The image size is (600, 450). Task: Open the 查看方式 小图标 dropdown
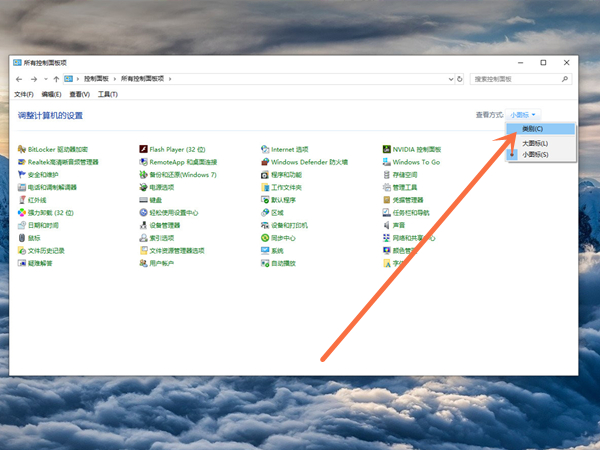(523, 116)
